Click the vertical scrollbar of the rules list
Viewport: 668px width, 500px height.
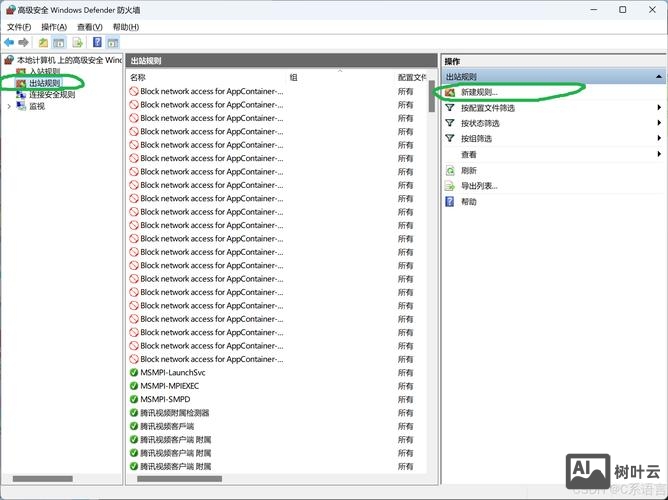[x=432, y=96]
